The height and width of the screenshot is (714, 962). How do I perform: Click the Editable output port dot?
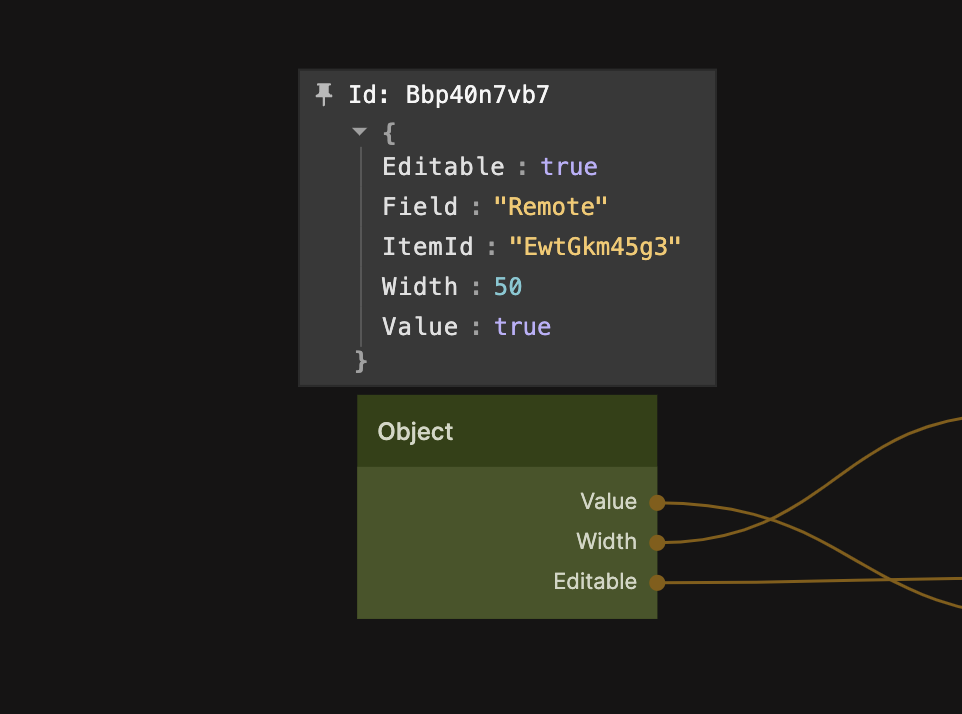(x=657, y=582)
